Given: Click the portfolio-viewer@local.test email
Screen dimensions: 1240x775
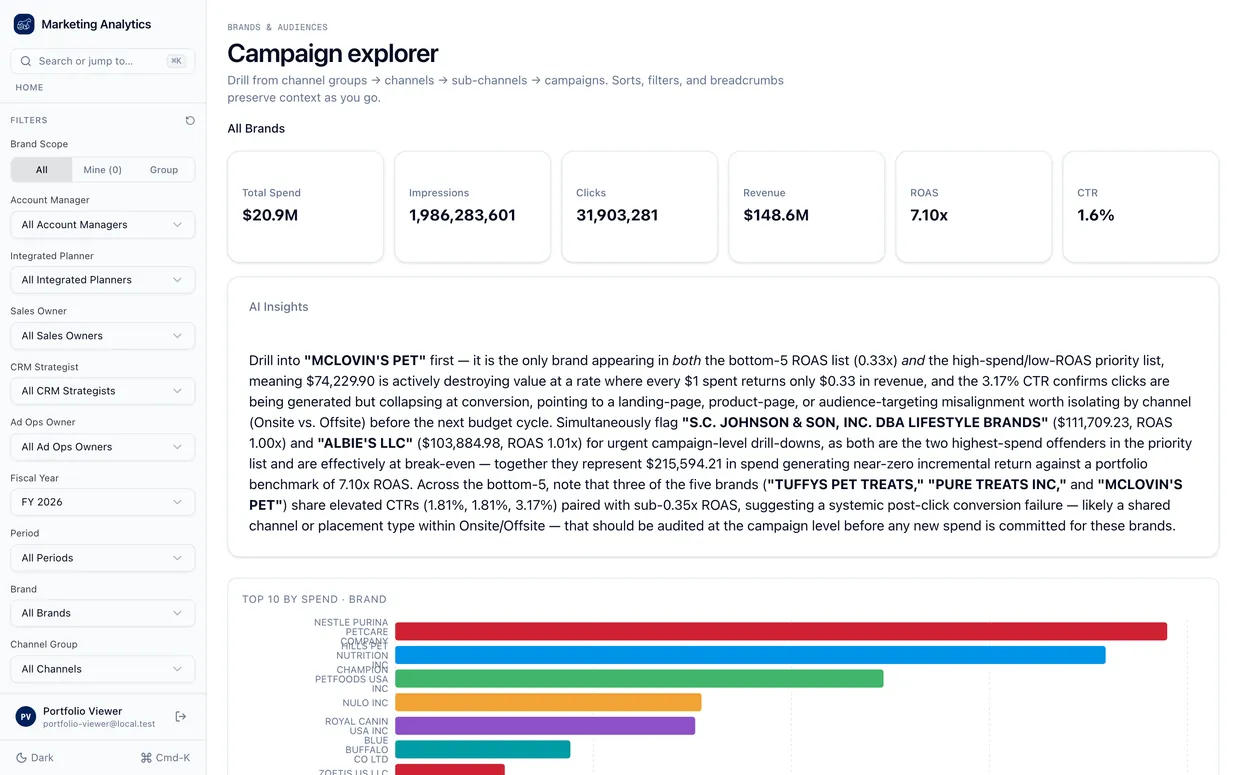Looking at the screenshot, I should point(99,724).
